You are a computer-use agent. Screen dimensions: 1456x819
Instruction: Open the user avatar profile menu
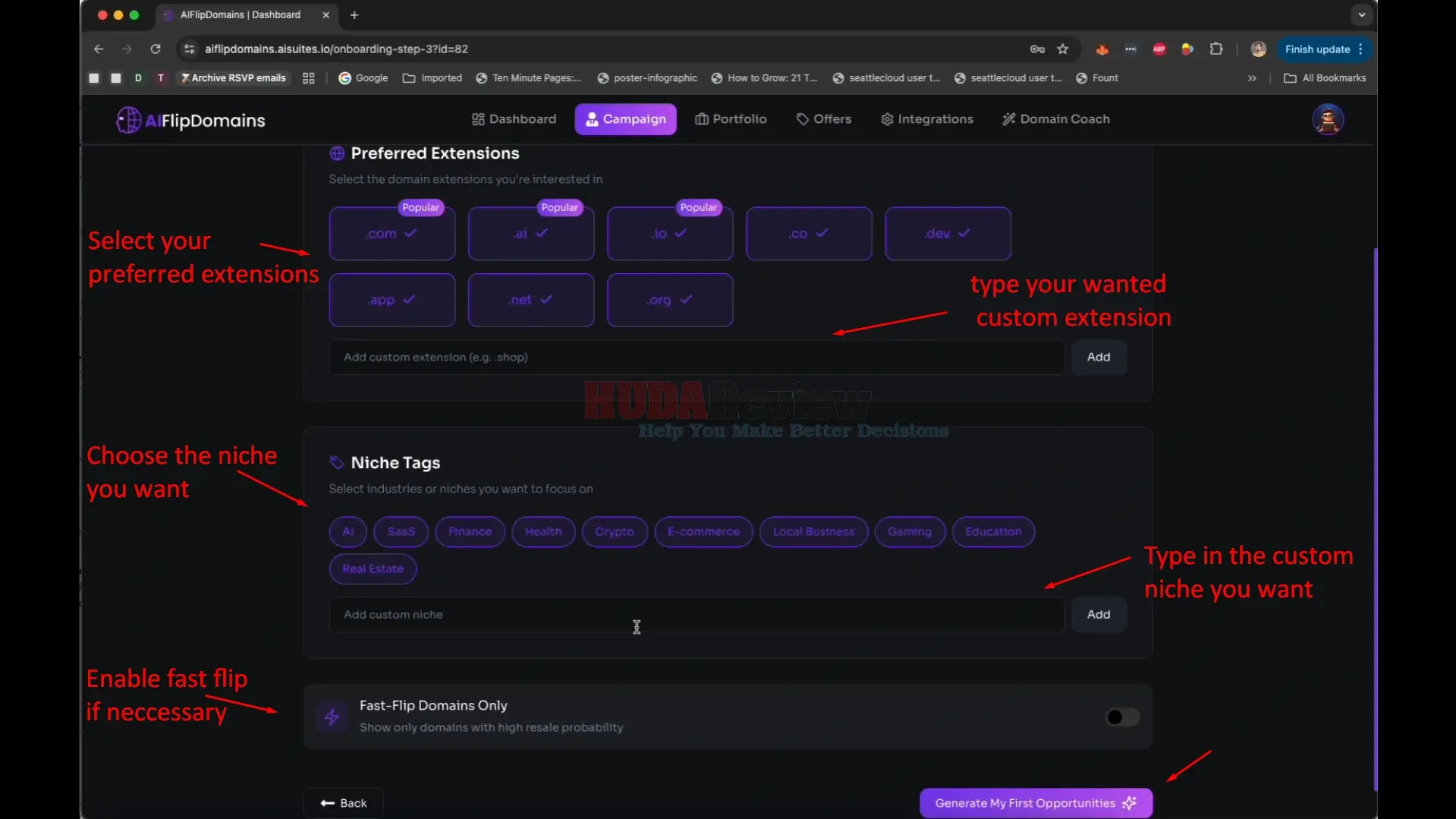tap(1328, 119)
